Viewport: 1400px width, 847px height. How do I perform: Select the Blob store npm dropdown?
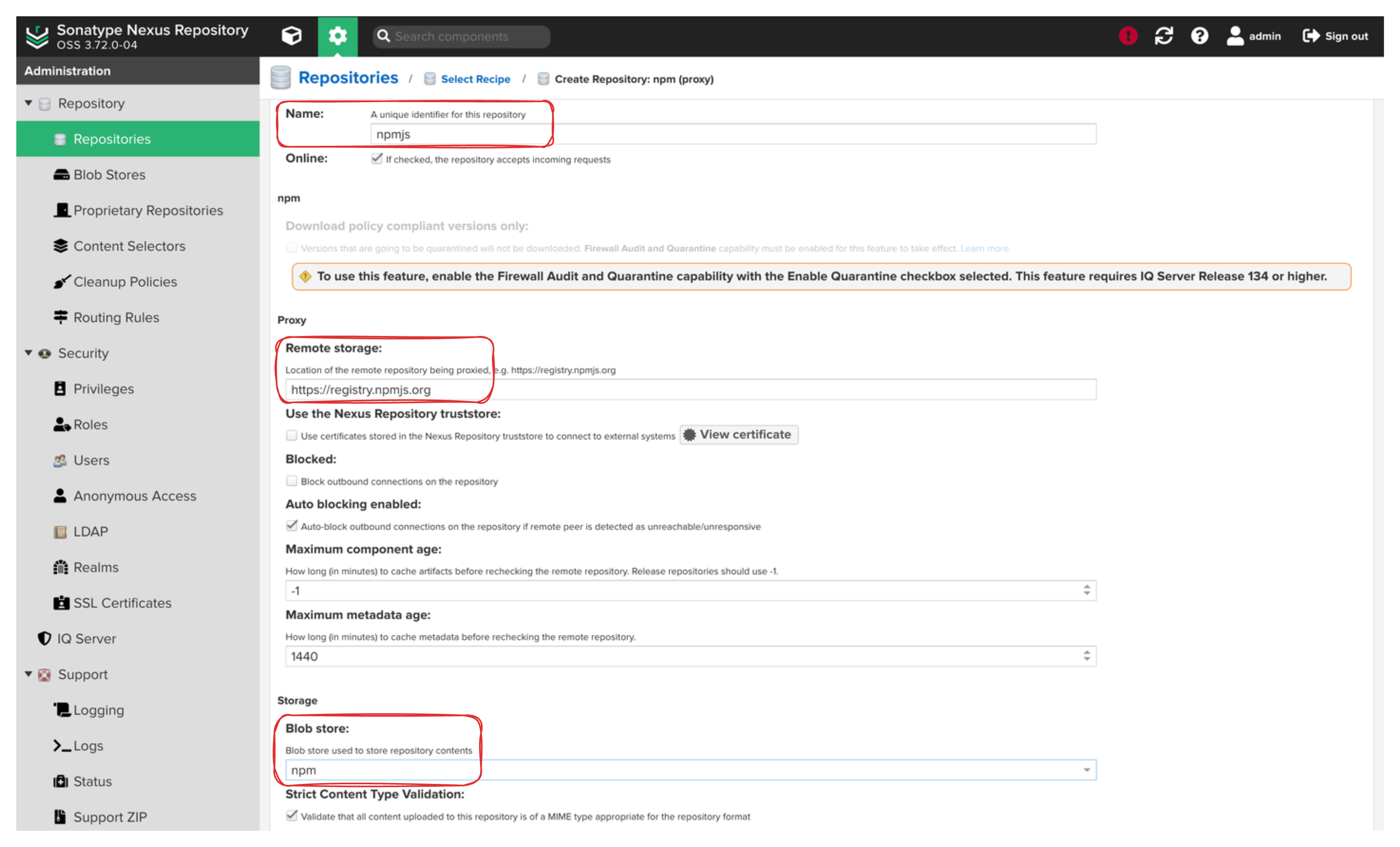click(x=688, y=770)
